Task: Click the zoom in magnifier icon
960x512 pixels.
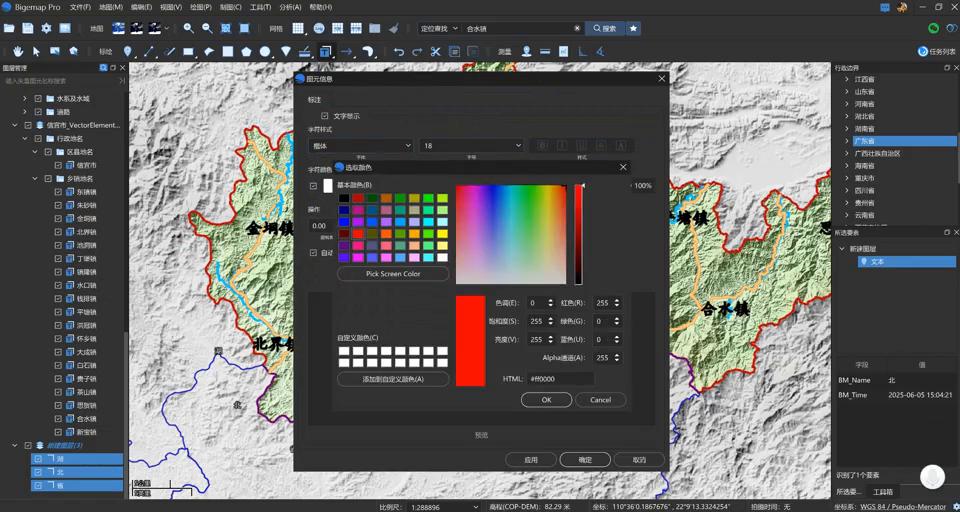Action: pyautogui.click(x=189, y=29)
